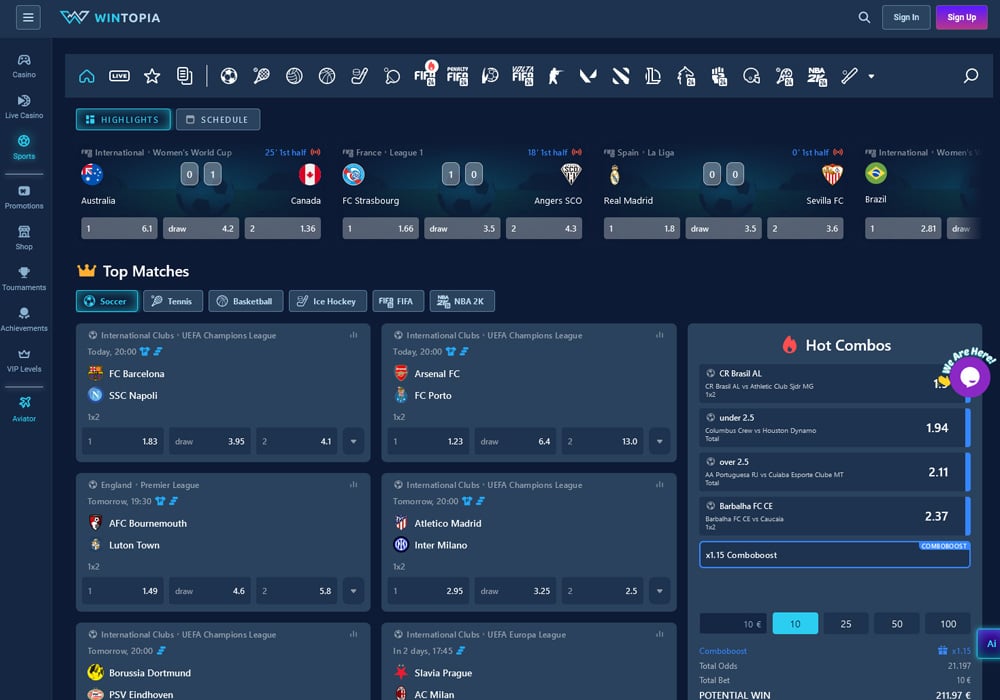
Task: Open Barcelona vs Napoli statistics icon
Action: pos(353,335)
